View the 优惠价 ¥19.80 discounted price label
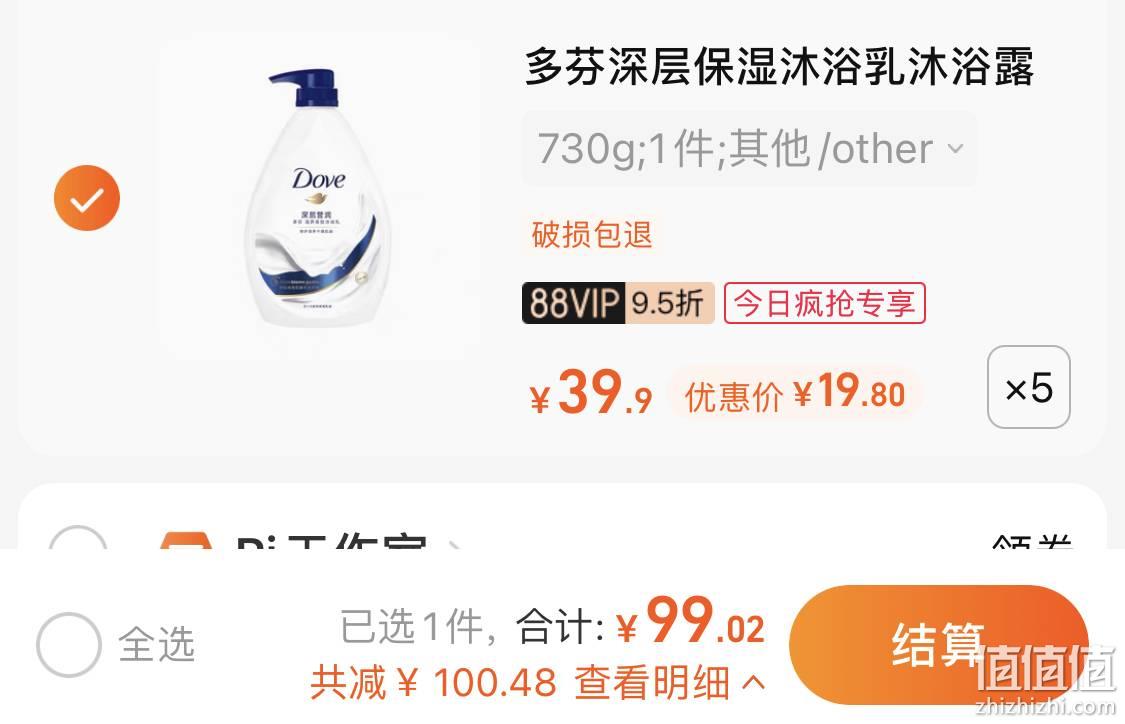This screenshot has height=724, width=1125. tap(794, 393)
